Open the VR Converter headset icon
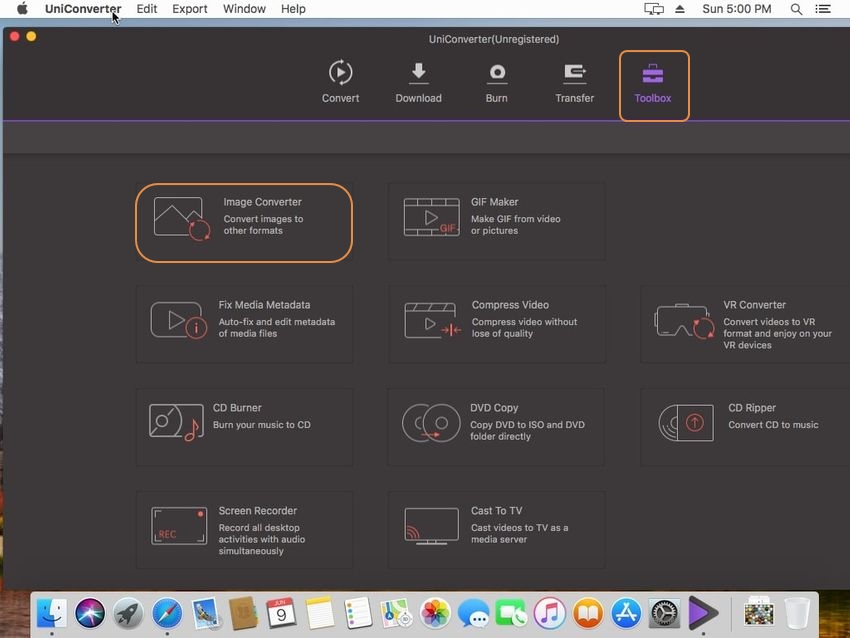Screen dimensions: 850x638 [684, 323]
